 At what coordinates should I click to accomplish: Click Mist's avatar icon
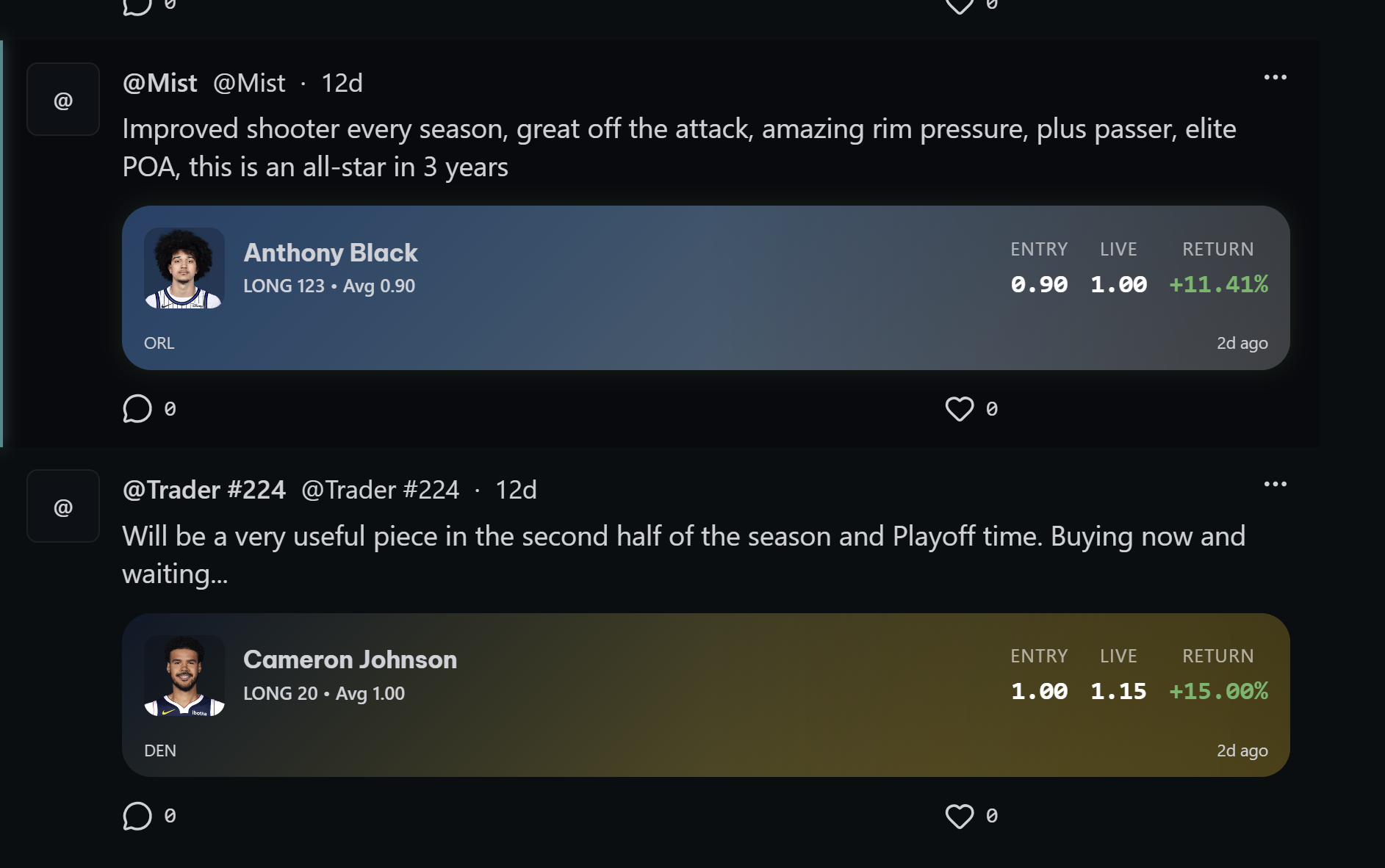click(x=63, y=100)
